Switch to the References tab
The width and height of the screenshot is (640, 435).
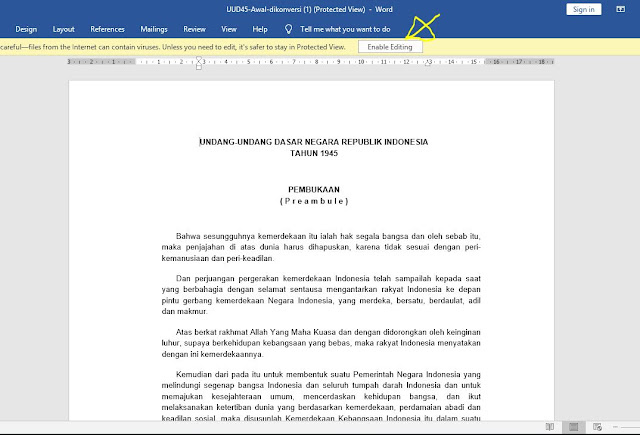[107, 29]
